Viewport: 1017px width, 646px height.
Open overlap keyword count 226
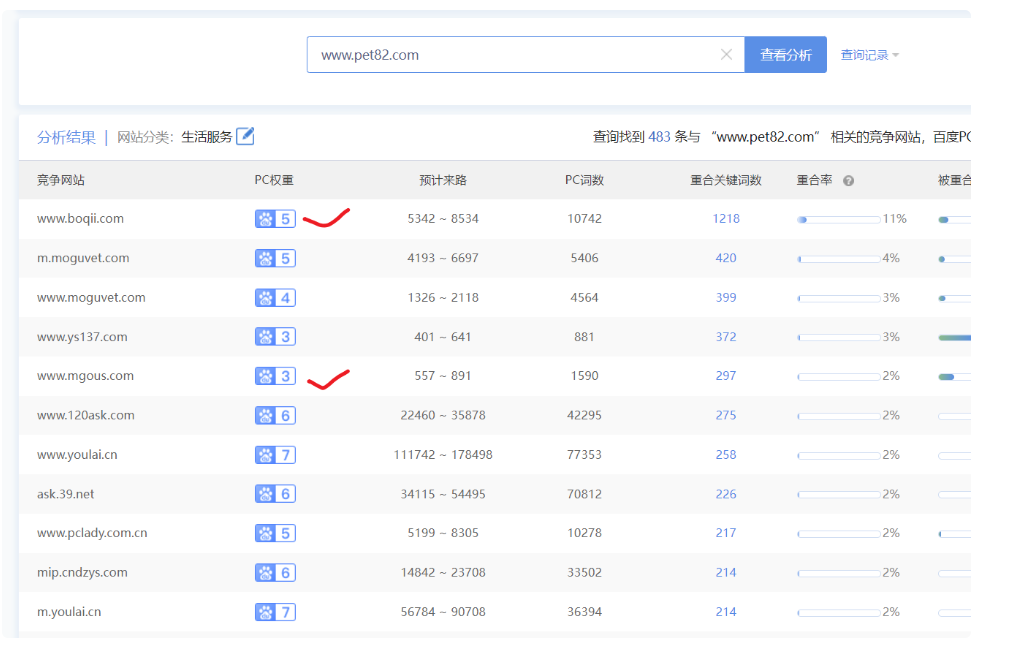726,494
